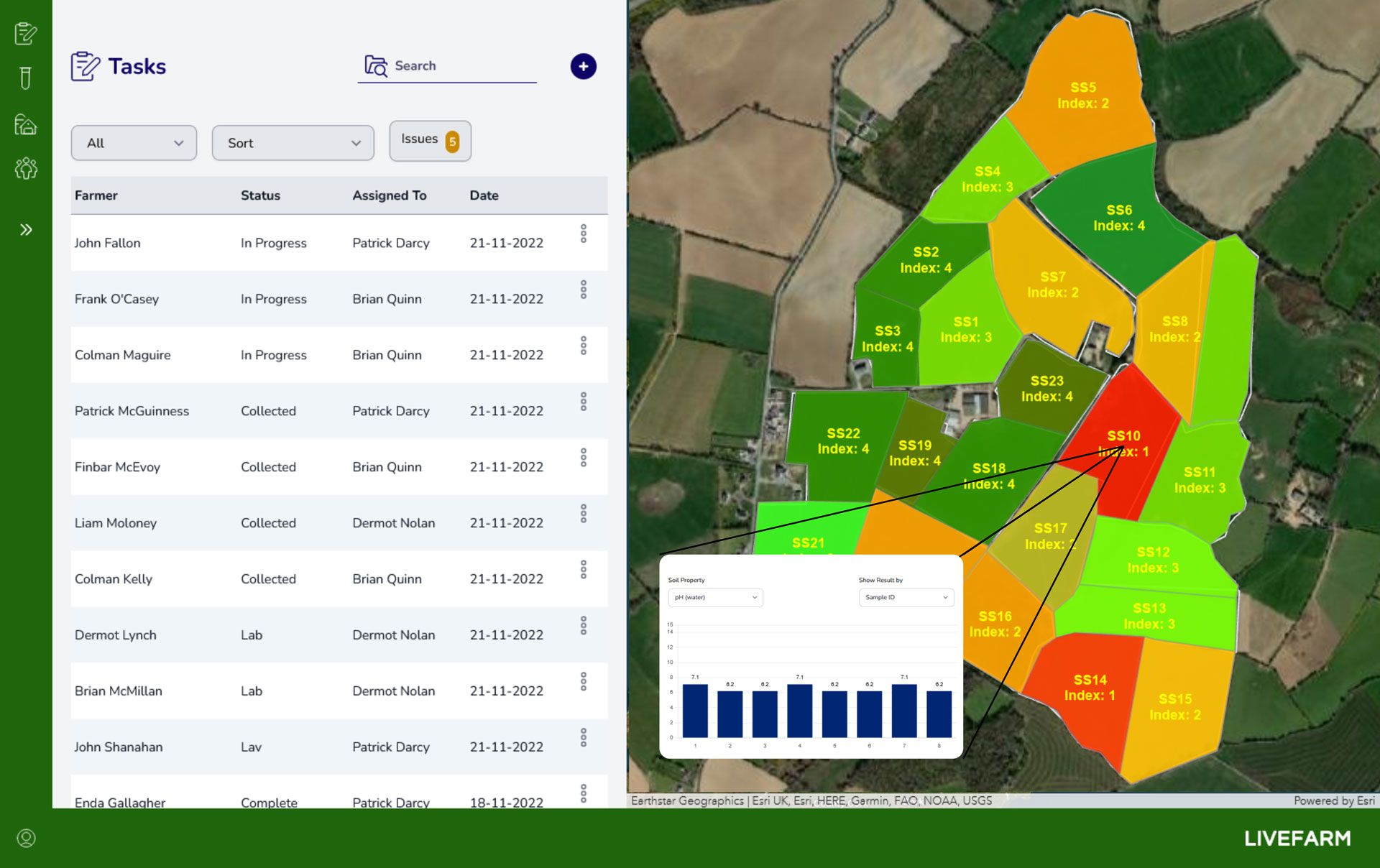The height and width of the screenshot is (868, 1380).
Task: Expand the Soil Property pH (water) dropdown
Action: (x=715, y=597)
